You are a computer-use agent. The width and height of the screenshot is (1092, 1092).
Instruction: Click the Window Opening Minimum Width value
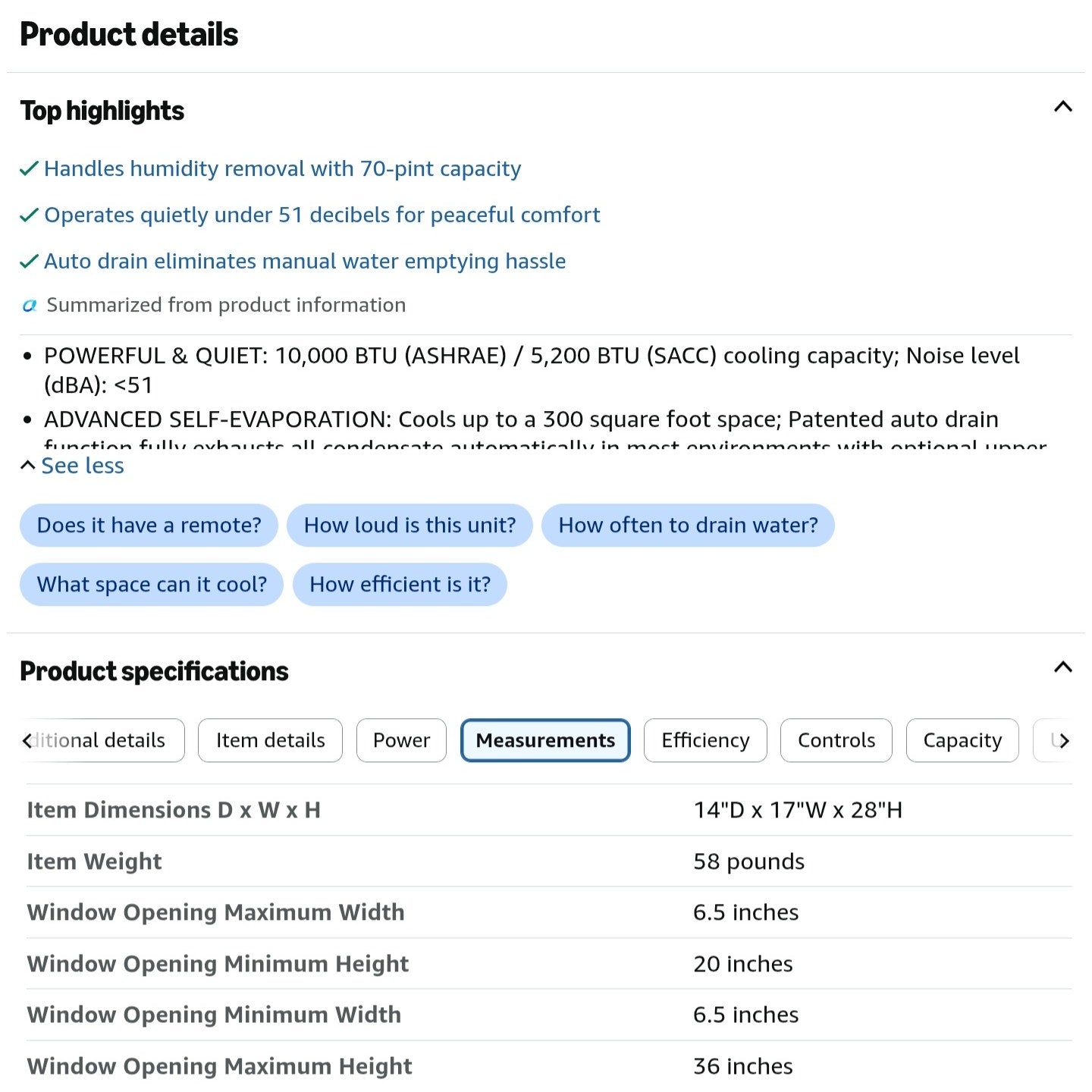click(745, 1015)
